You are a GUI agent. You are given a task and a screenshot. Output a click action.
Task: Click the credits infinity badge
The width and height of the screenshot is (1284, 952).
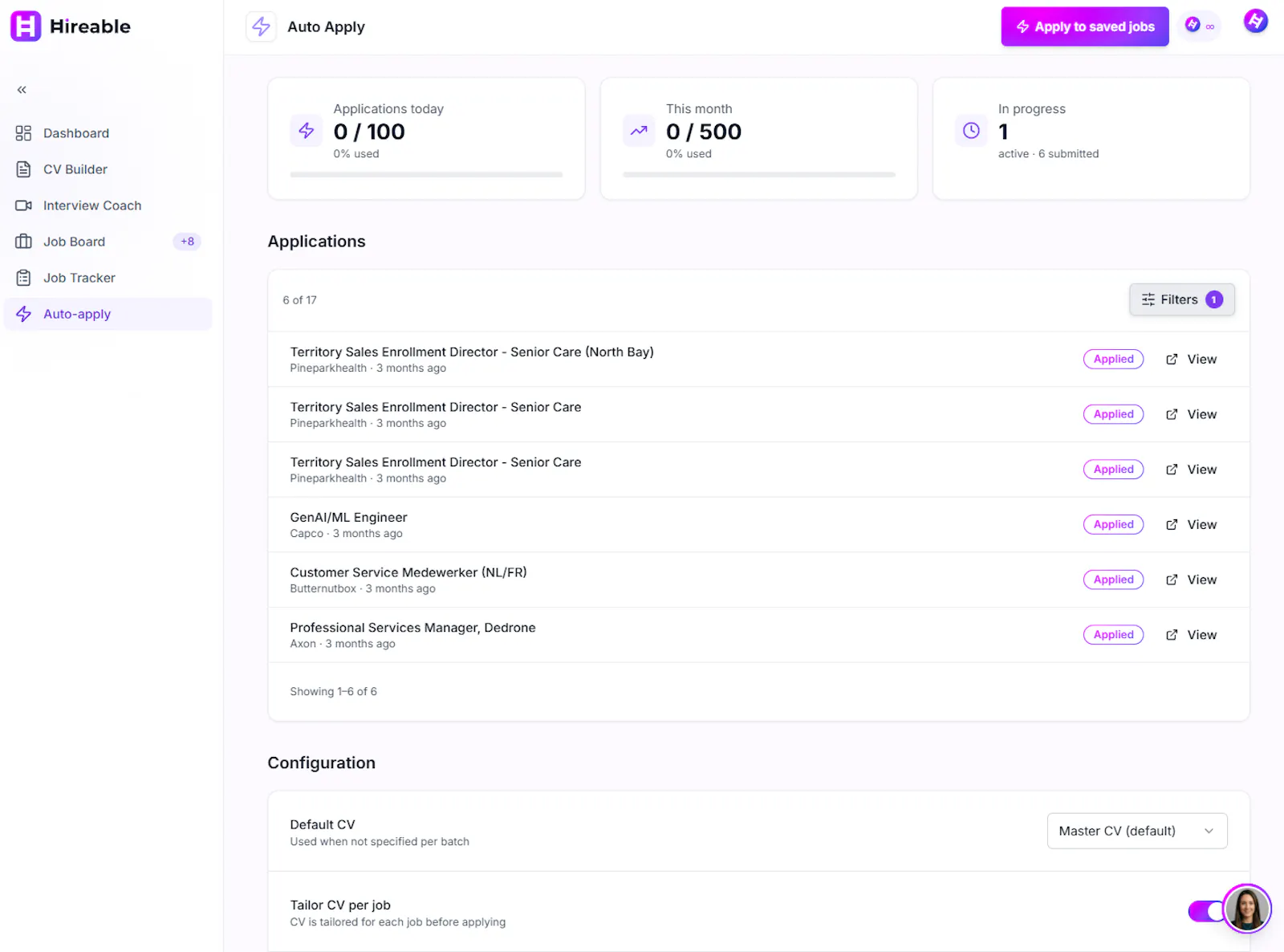click(1200, 26)
